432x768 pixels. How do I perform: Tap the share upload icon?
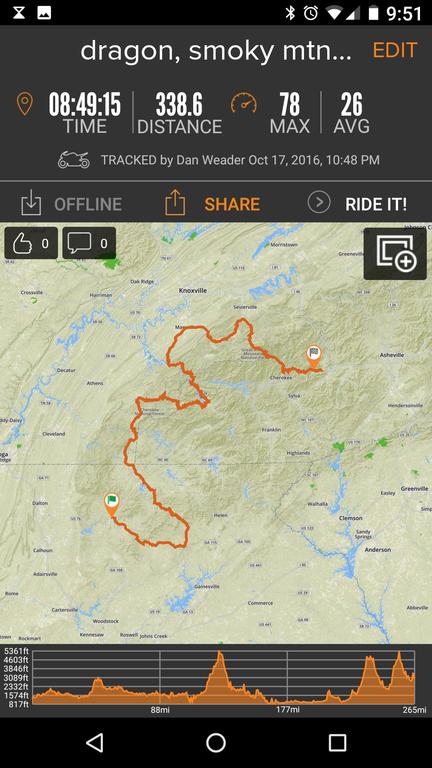click(x=175, y=204)
